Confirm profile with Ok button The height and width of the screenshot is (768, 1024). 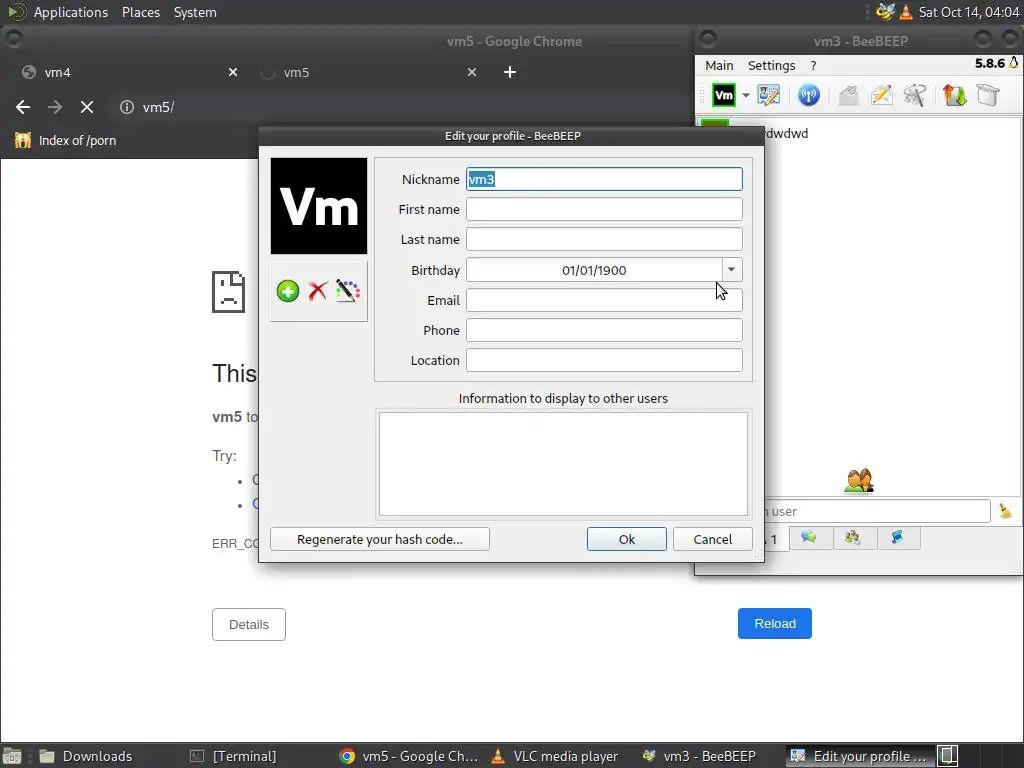(626, 539)
